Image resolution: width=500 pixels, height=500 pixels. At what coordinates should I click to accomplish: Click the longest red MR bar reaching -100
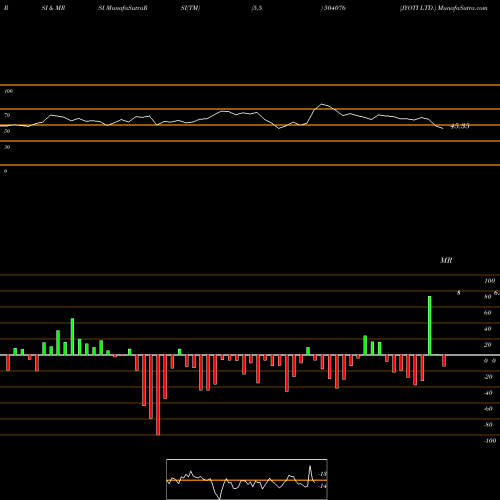click(158, 395)
